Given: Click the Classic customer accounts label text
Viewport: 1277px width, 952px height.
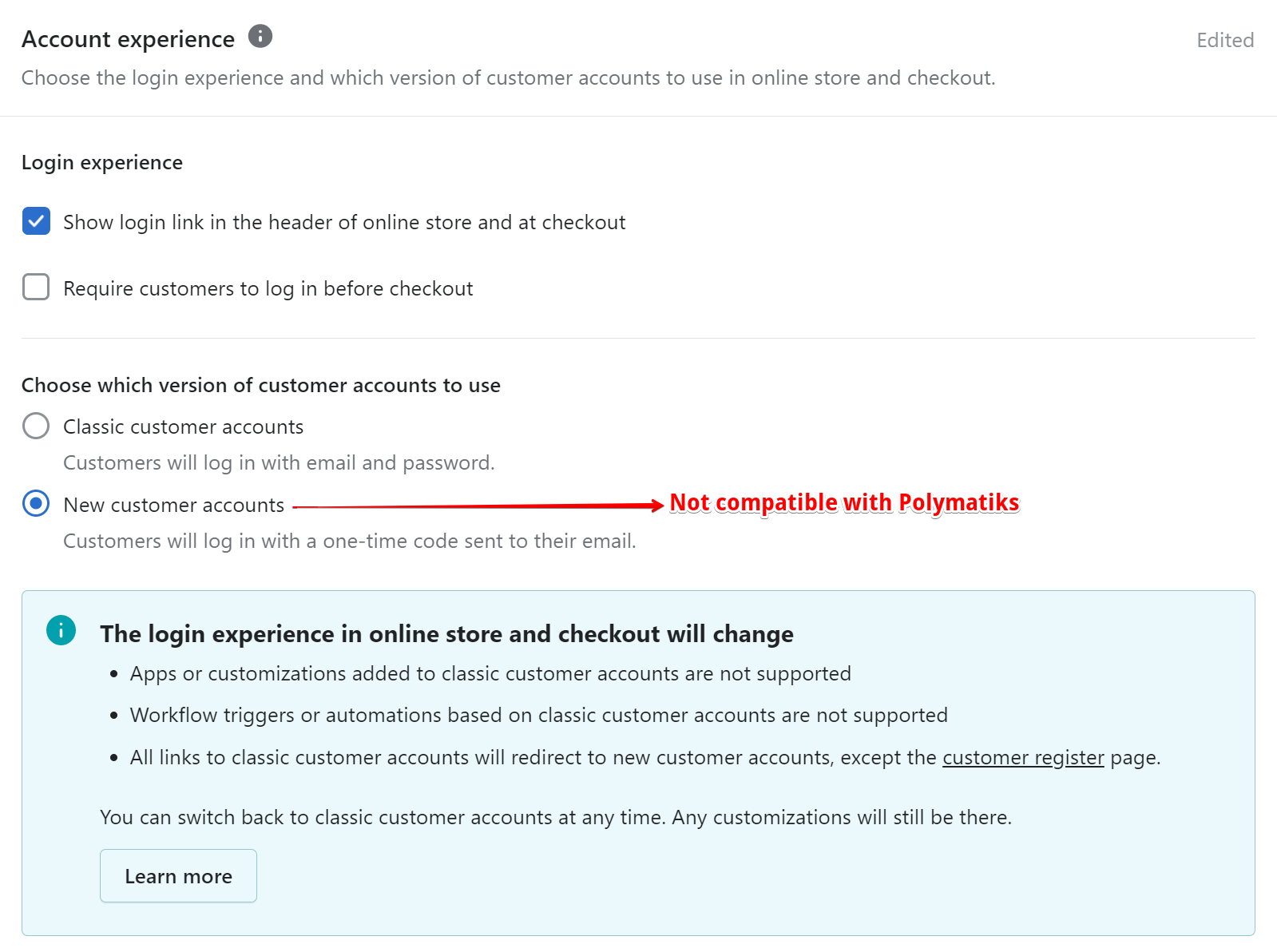Looking at the screenshot, I should point(182,426).
